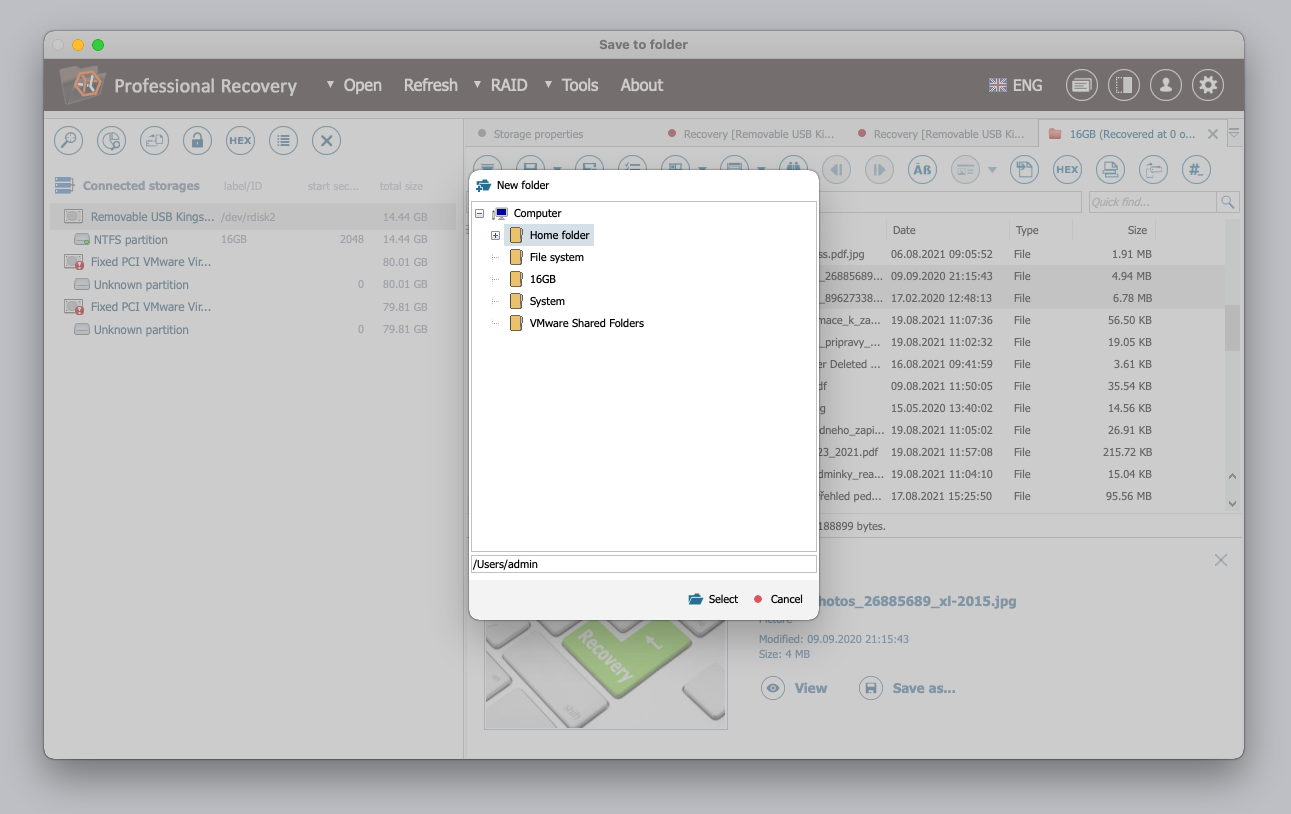
Task: Click Save as... under the preview
Action: point(908,688)
